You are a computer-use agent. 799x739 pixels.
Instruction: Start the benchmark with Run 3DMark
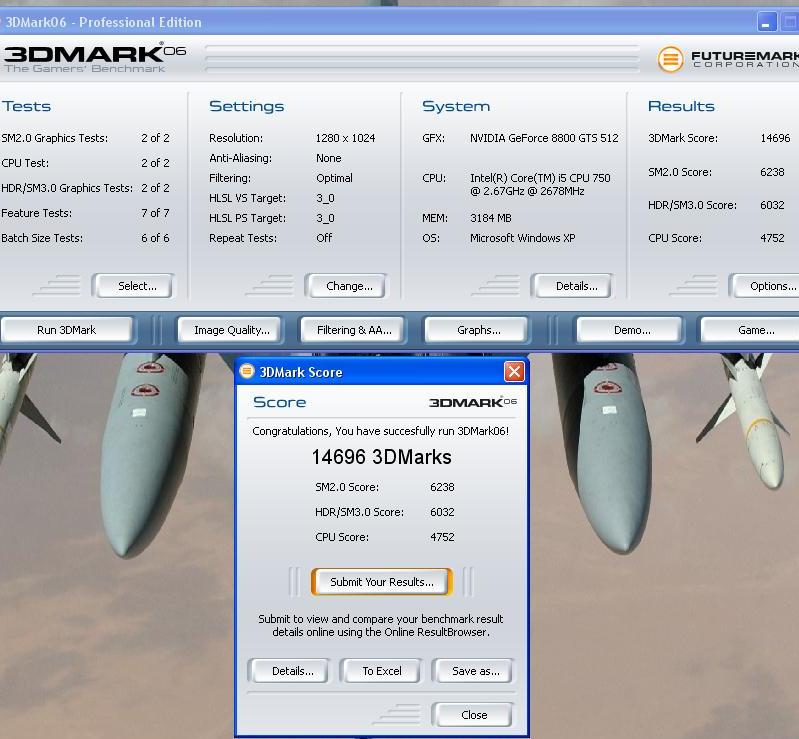67,330
